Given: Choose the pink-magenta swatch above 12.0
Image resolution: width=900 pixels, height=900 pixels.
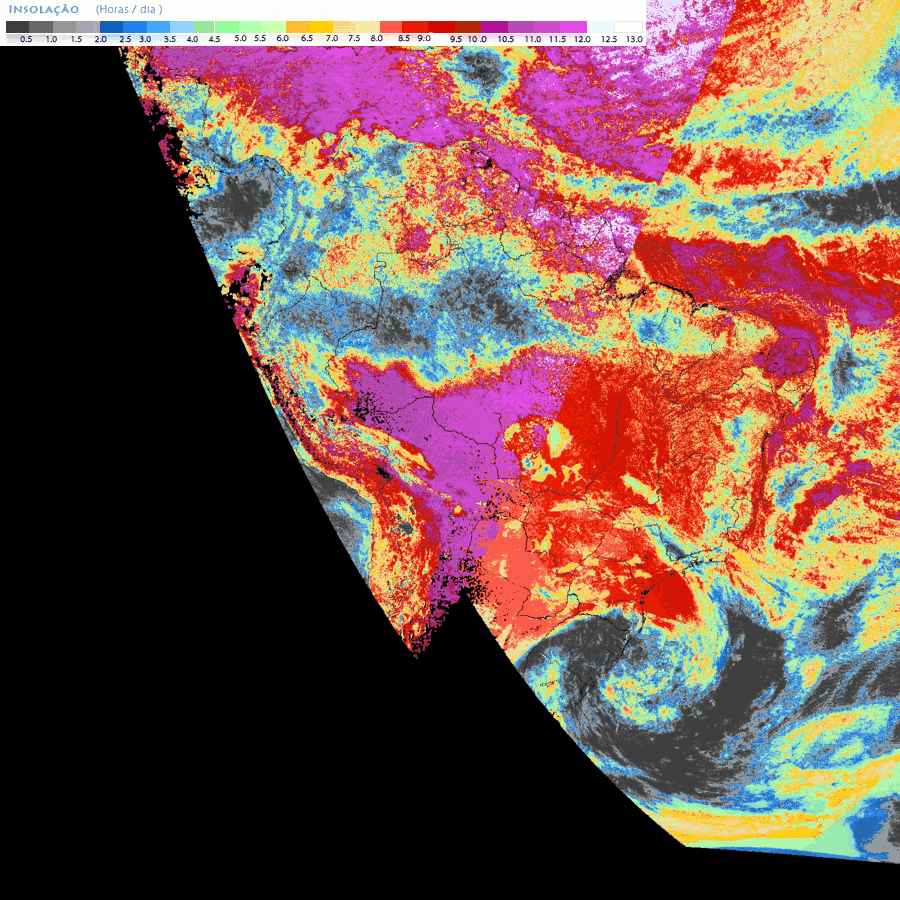Looking at the screenshot, I should (x=573, y=27).
